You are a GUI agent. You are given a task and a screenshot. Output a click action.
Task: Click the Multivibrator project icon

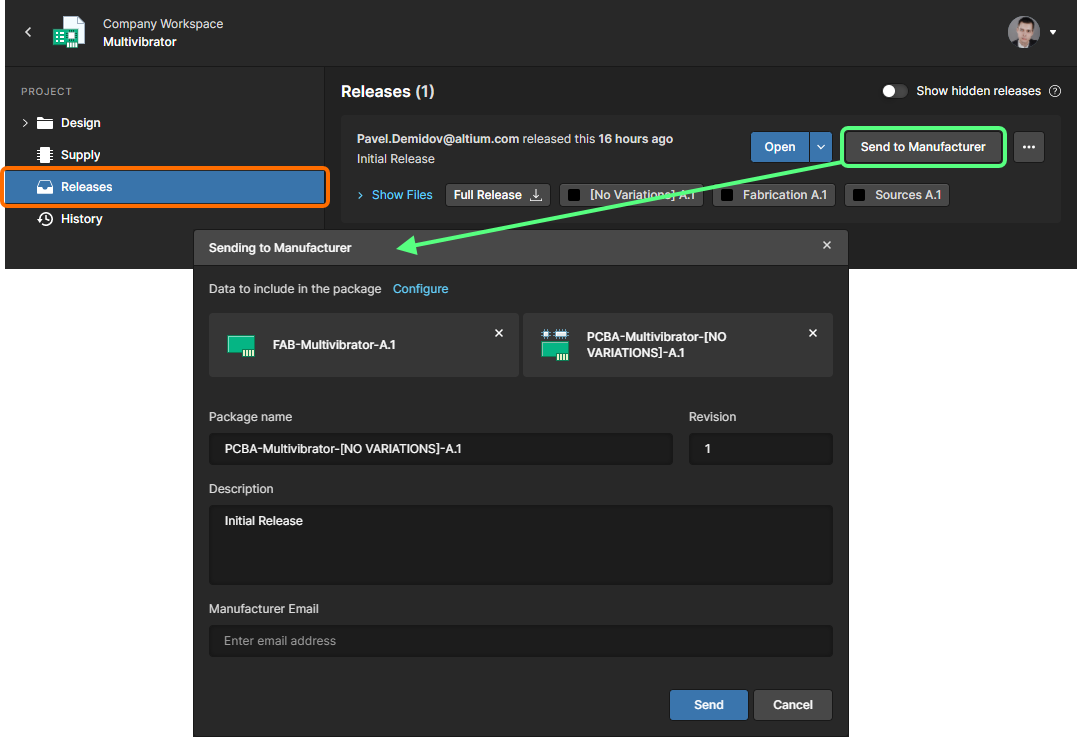coord(69,32)
